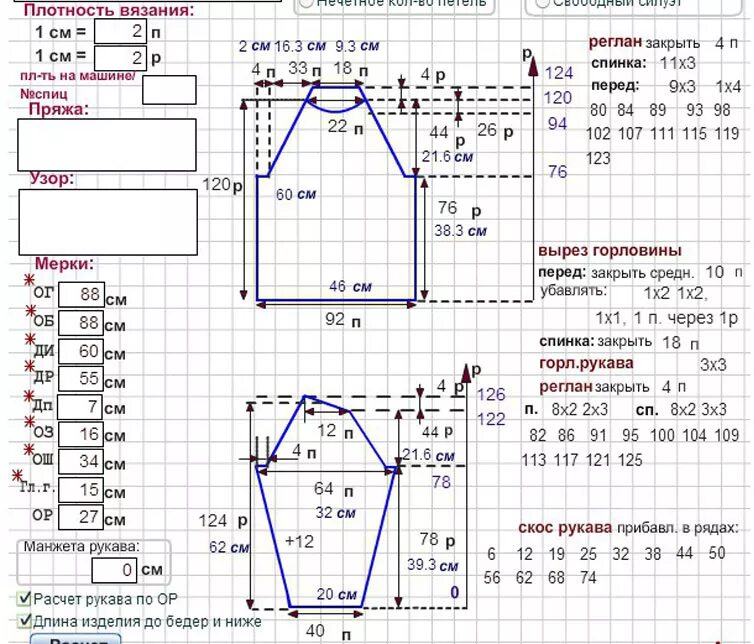The image size is (754, 644).
Task: Click the горл.рукава label
Action: coord(586,363)
